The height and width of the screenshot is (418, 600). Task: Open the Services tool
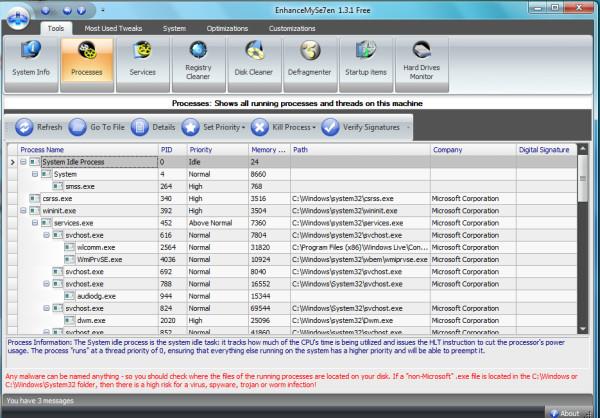143,59
